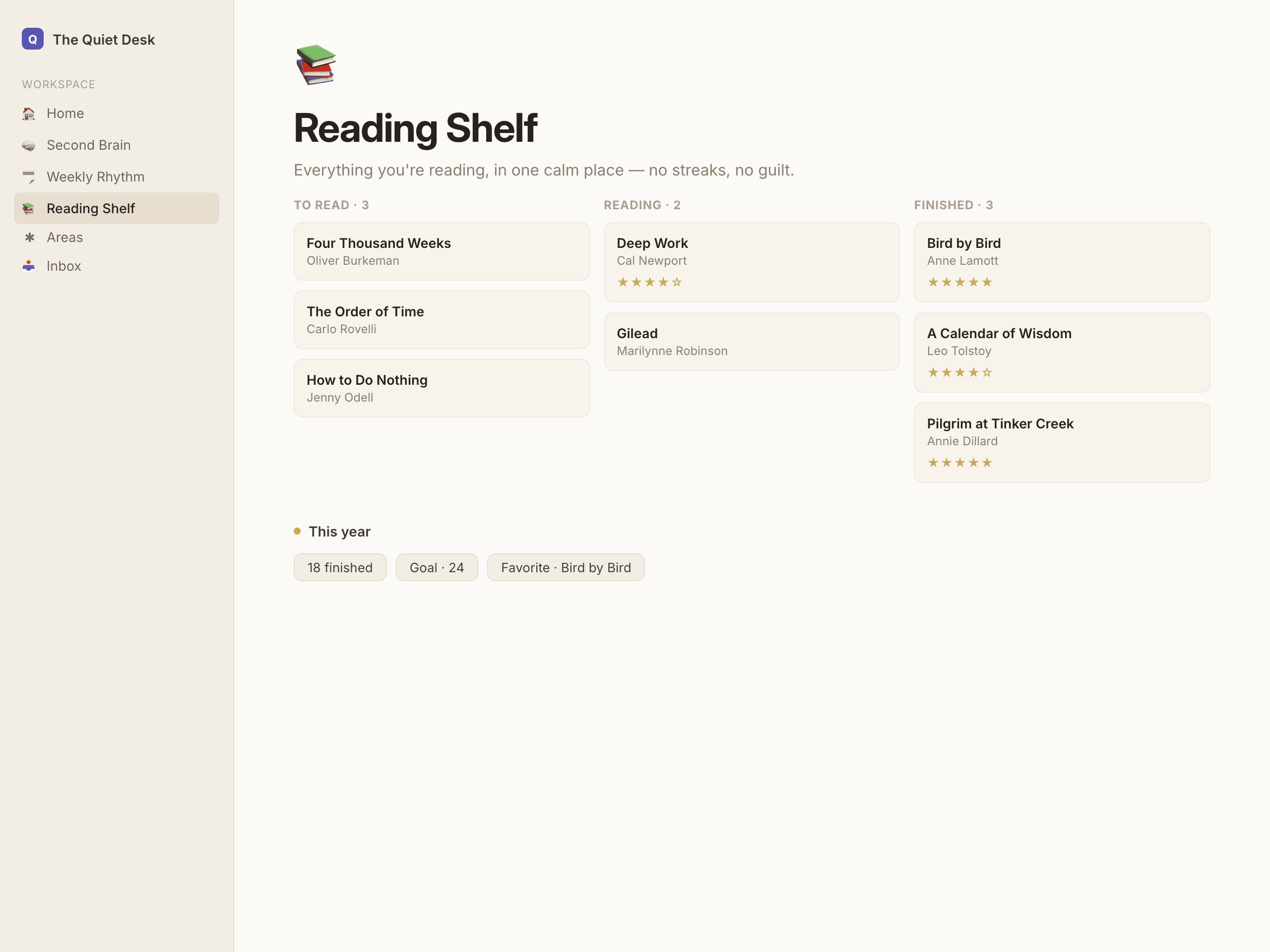Click the A Calendar of Wisdom title

click(x=1000, y=333)
